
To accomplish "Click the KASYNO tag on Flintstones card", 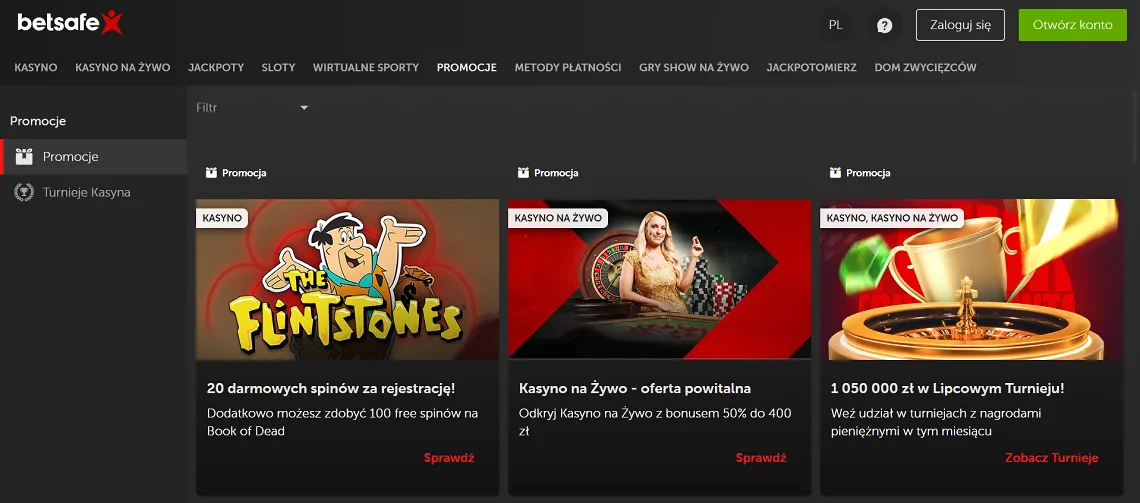I will tap(222, 217).
